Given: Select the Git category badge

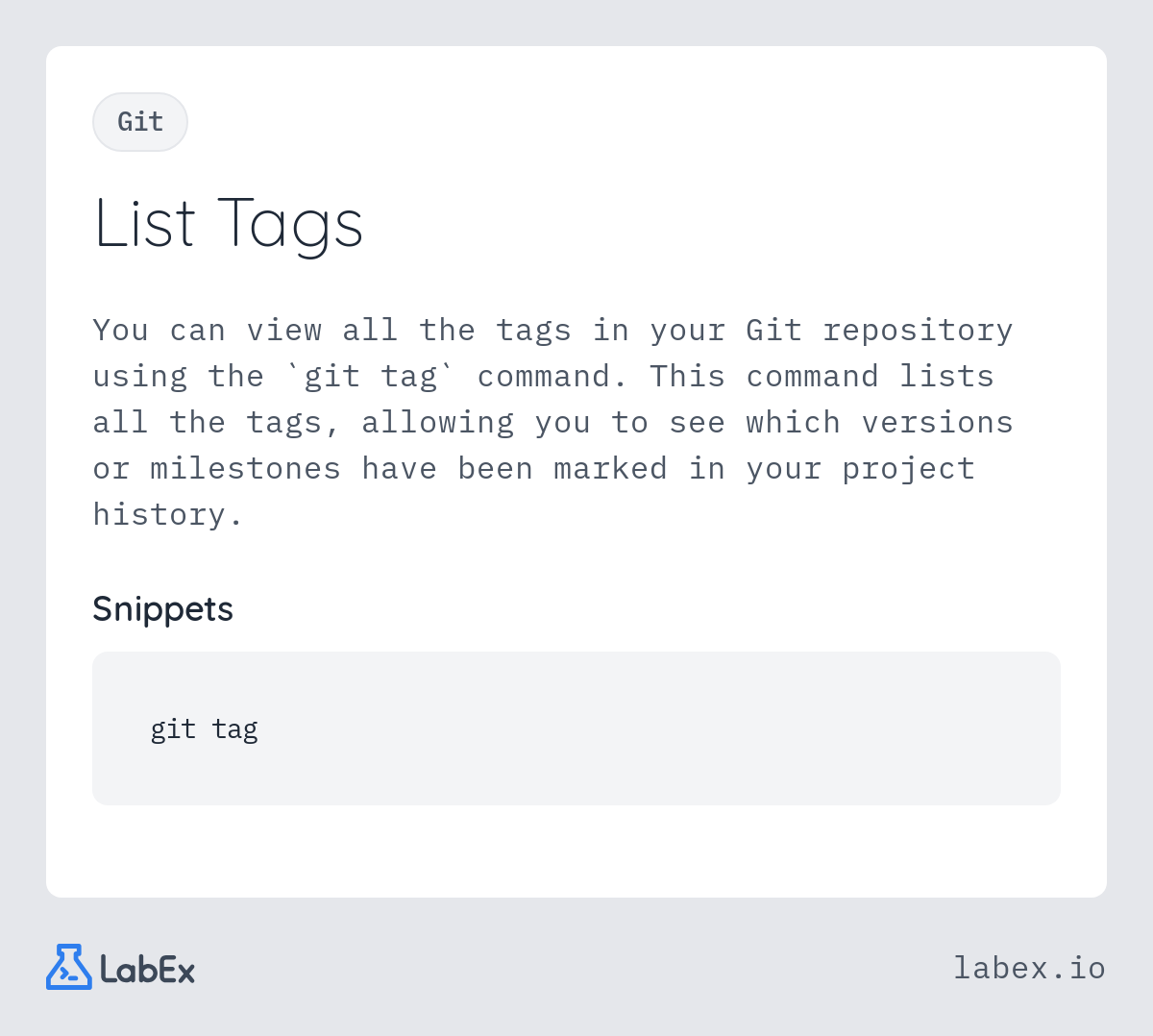Looking at the screenshot, I should [x=140, y=122].
